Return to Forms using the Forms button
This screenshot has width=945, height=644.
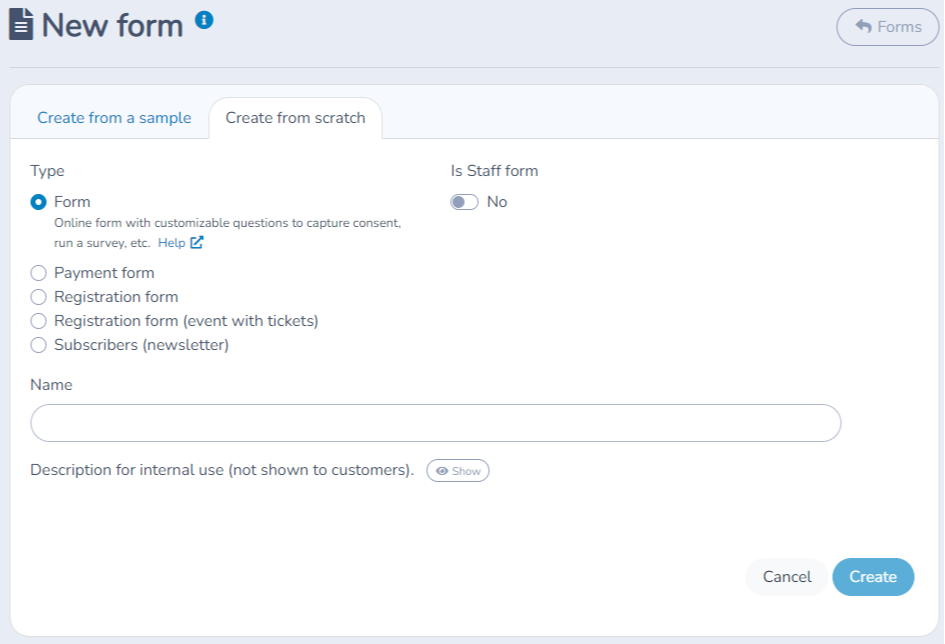887,26
